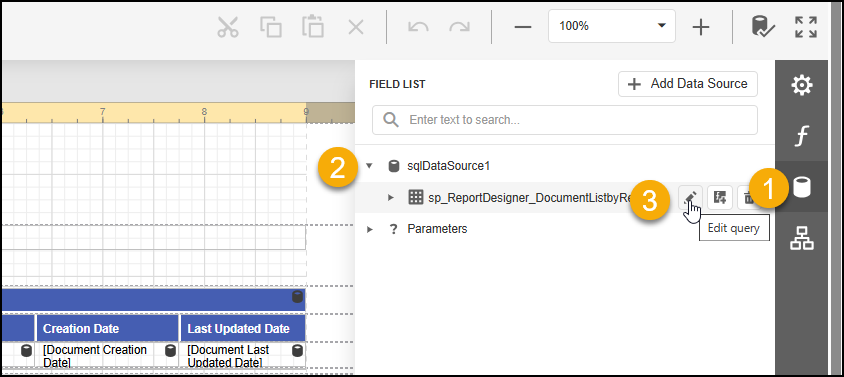Click the Delete X icon in toolbar
Viewport: 844px width, 377px height.
click(x=356, y=26)
